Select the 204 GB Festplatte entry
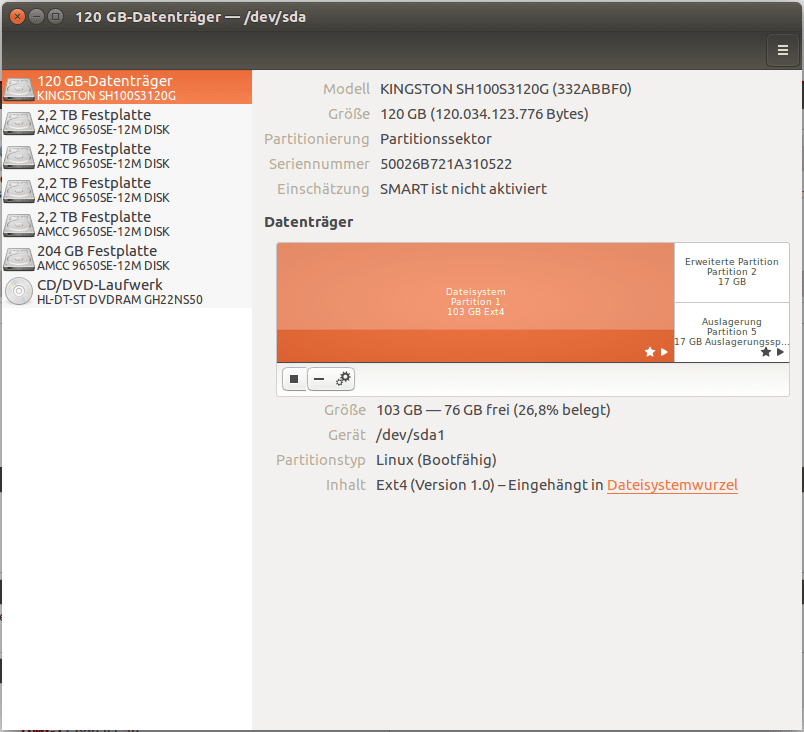Viewport: 804px width, 732px height. pos(127,258)
